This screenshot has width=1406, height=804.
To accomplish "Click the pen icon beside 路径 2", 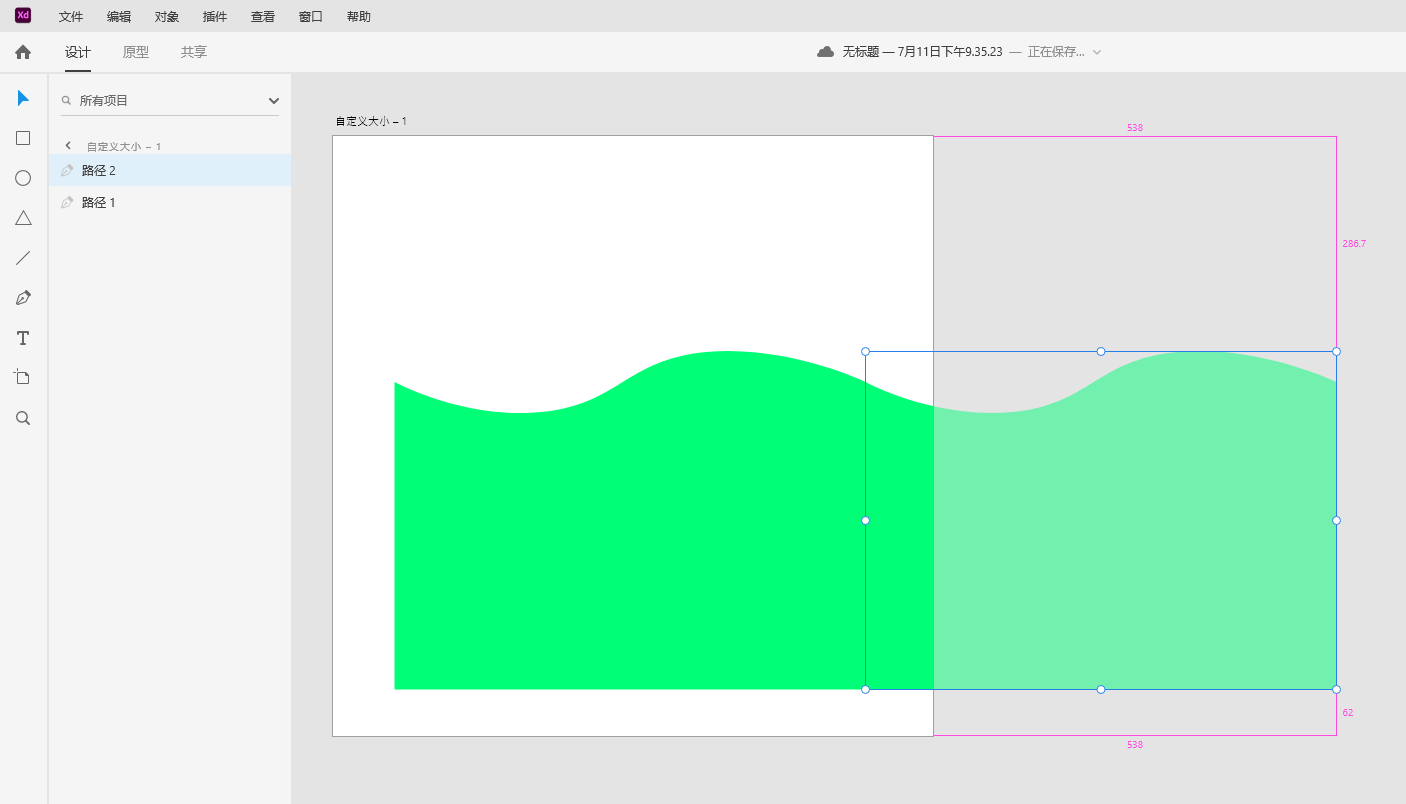I will coord(67,170).
